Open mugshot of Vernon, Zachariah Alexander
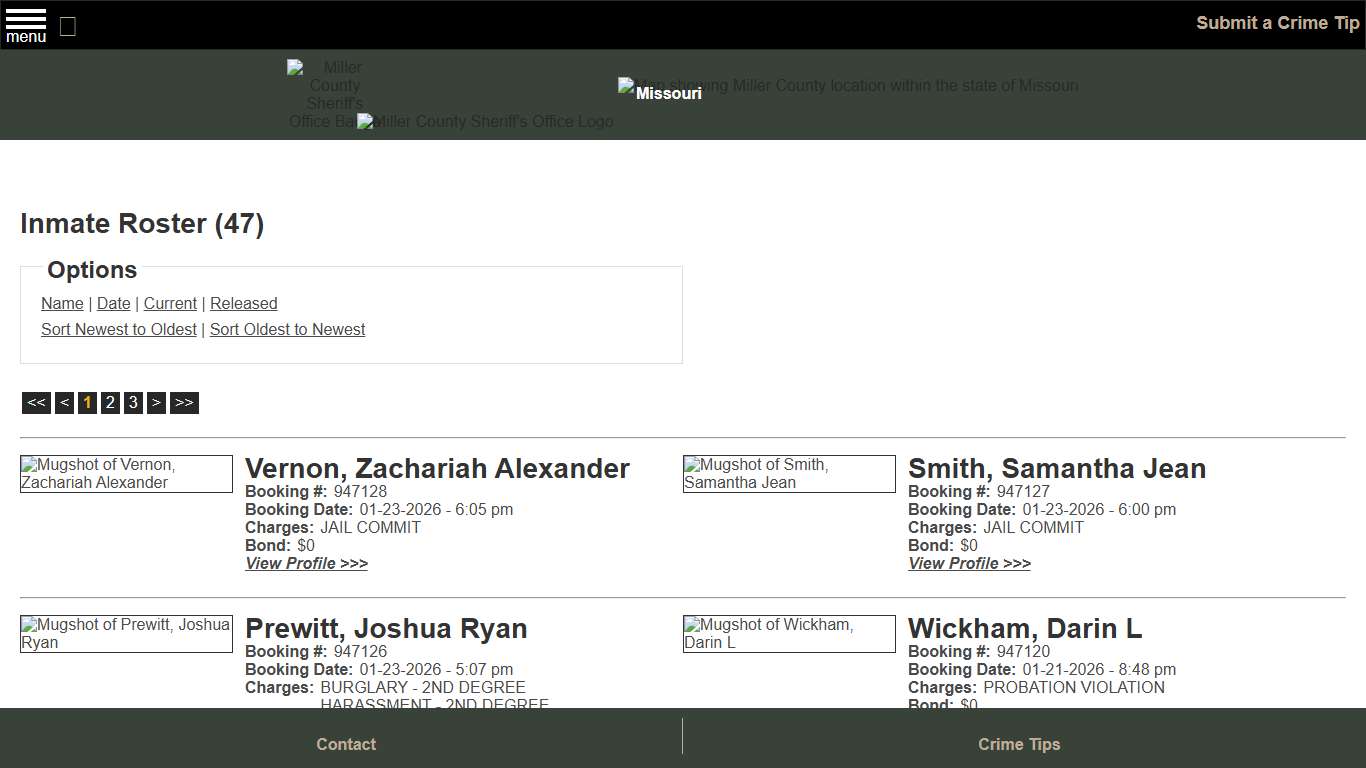Image resolution: width=1366 pixels, height=768 pixels. [126, 473]
